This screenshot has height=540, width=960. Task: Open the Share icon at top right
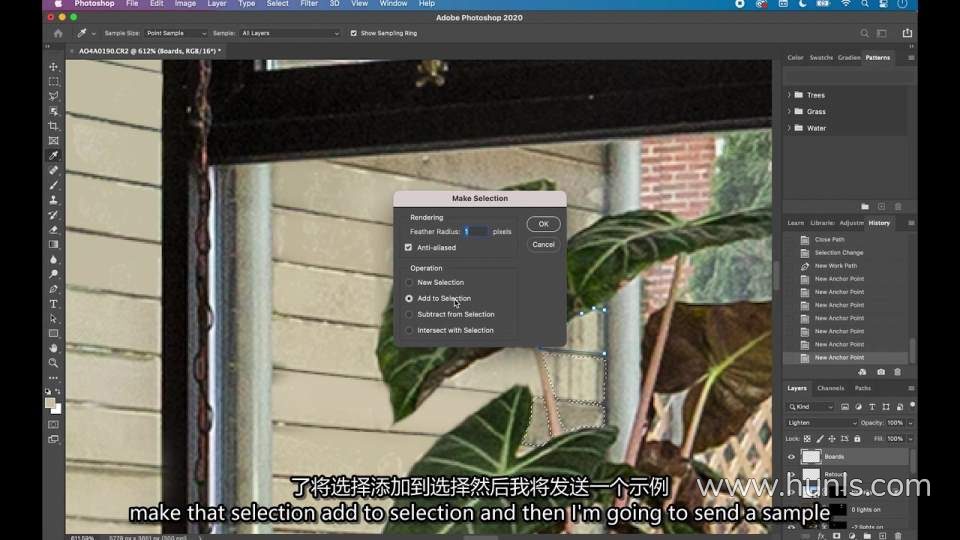pyautogui.click(x=907, y=33)
